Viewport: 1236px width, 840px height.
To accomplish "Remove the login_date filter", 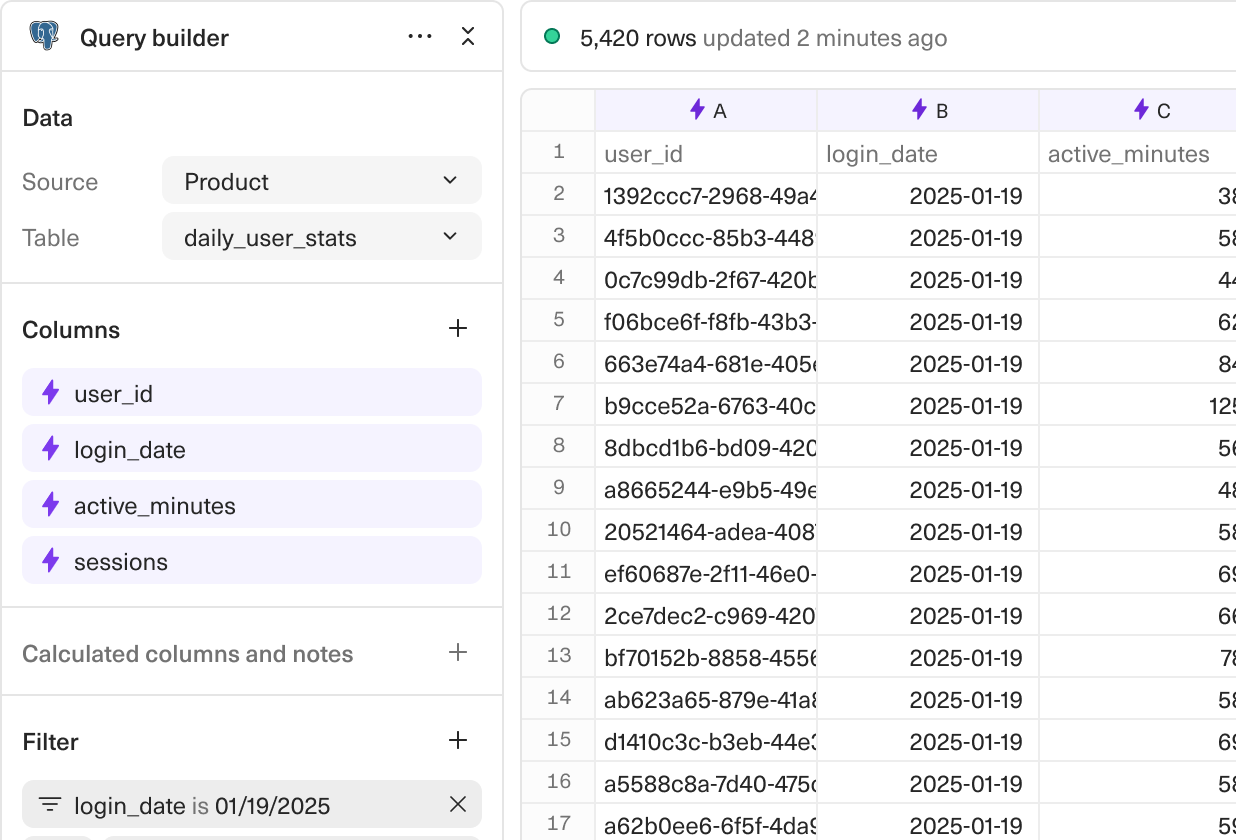I will pos(458,804).
